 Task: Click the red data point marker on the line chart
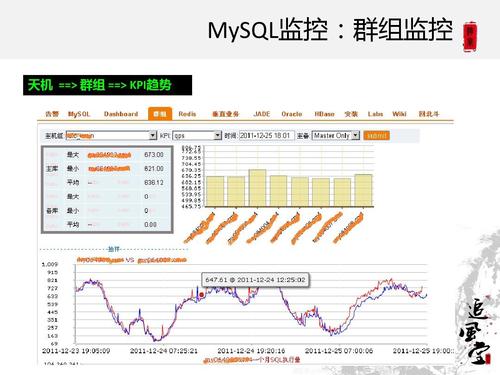pos(201,295)
